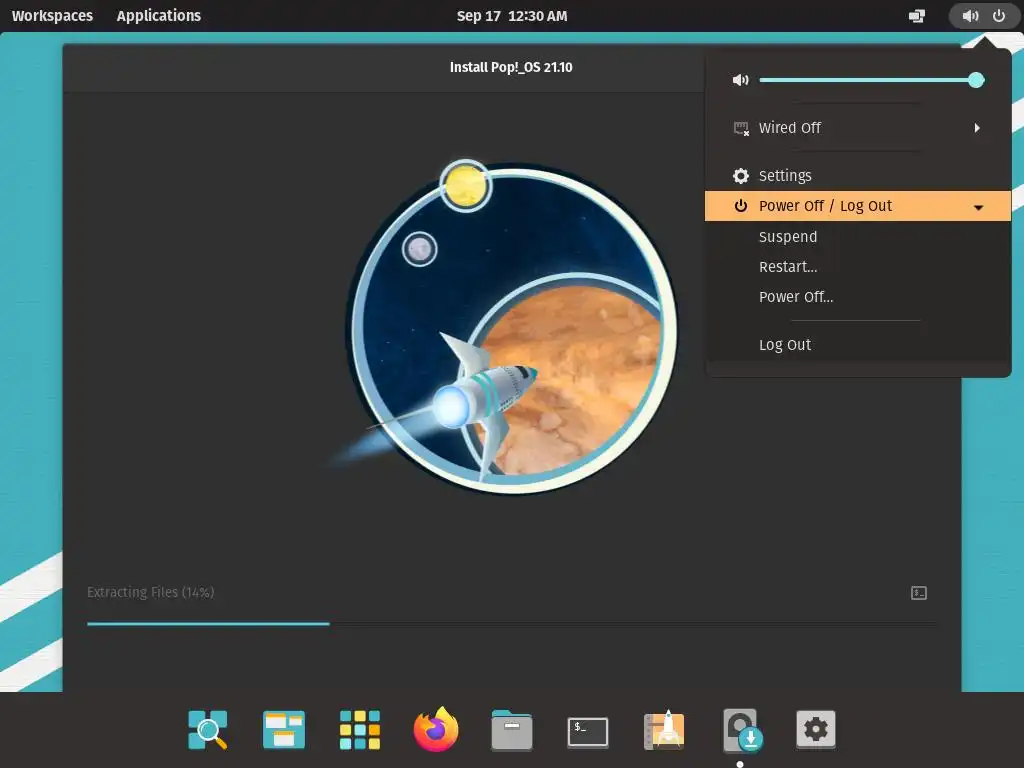Click the Extracting Files progress bar

click(x=512, y=624)
